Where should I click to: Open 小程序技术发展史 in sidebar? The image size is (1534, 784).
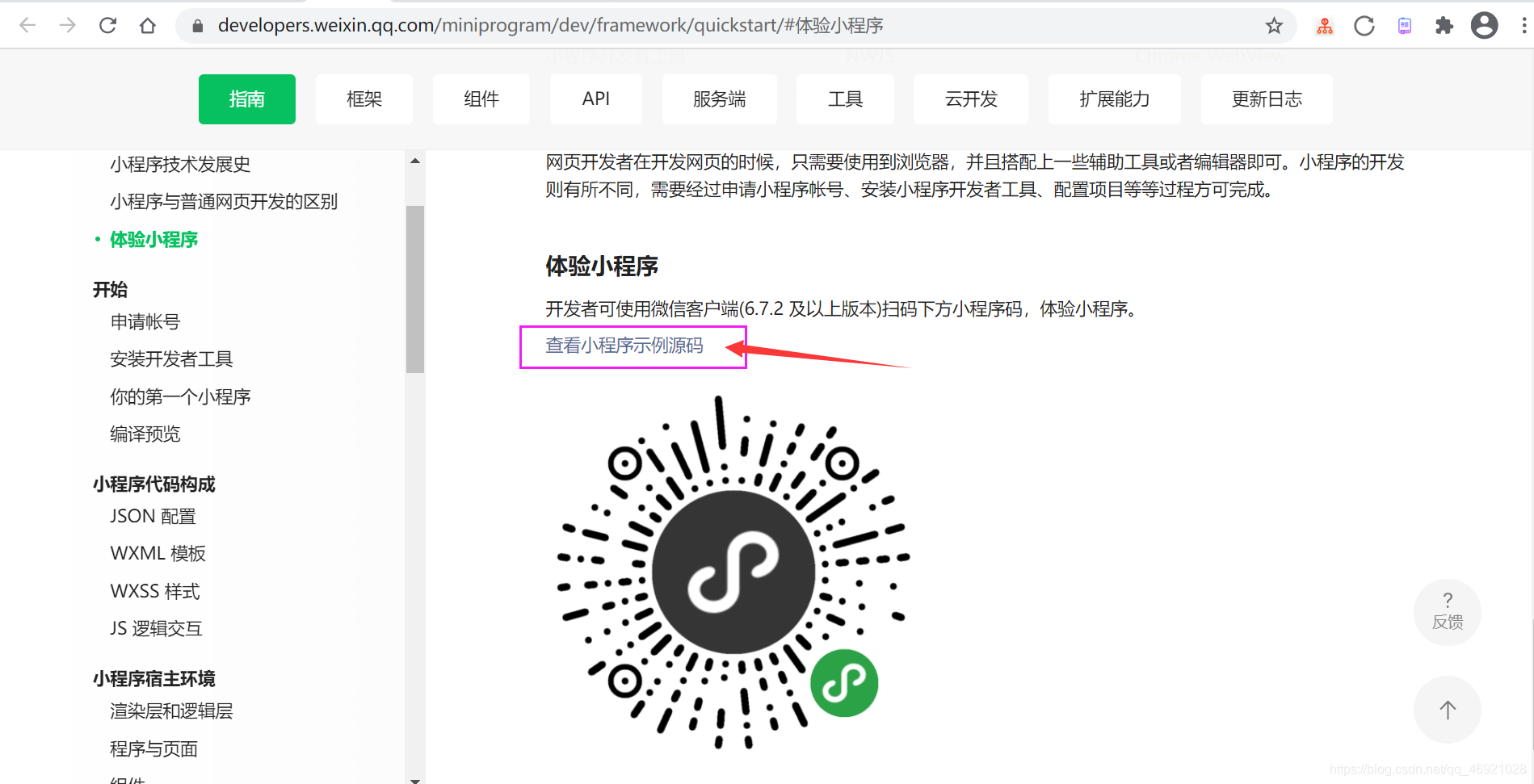tap(180, 165)
